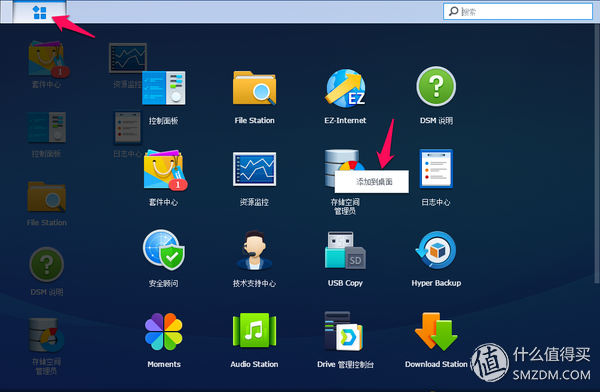The height and width of the screenshot is (392, 600).
Task: Click the search magnifier icon
Action: pyautogui.click(x=453, y=11)
